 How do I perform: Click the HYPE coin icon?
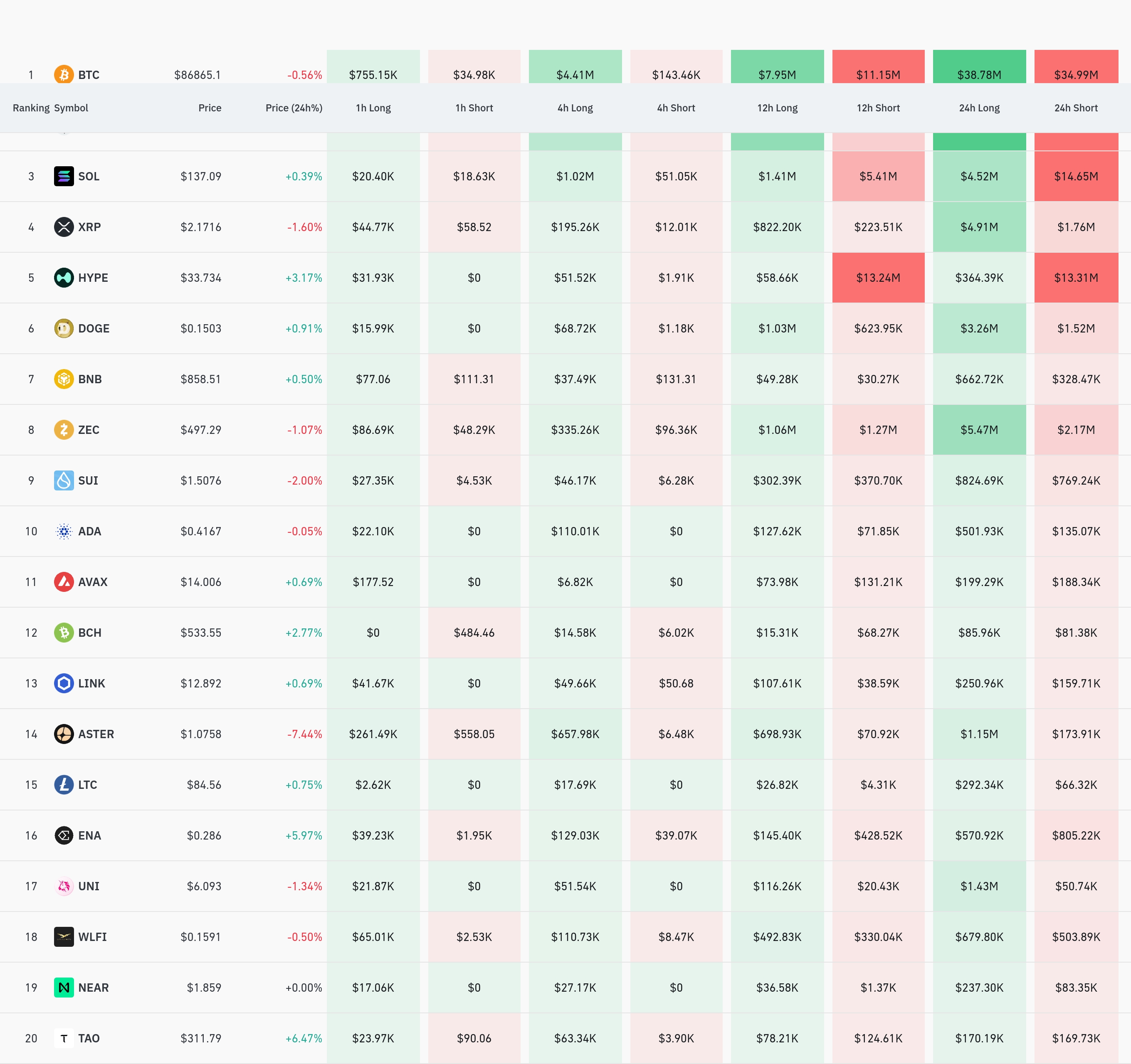point(64,278)
